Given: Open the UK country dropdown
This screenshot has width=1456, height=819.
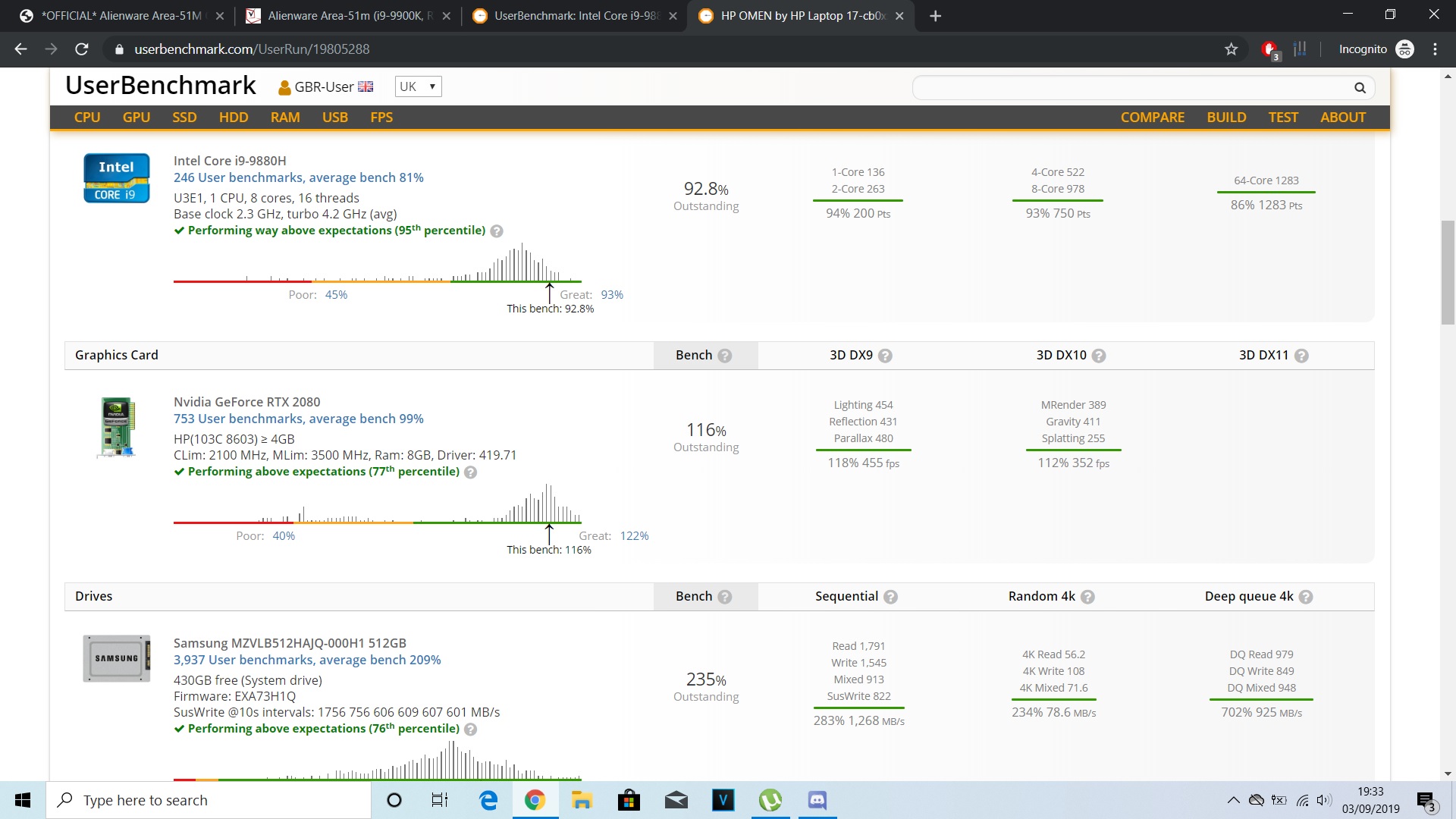Looking at the screenshot, I should pos(418,86).
